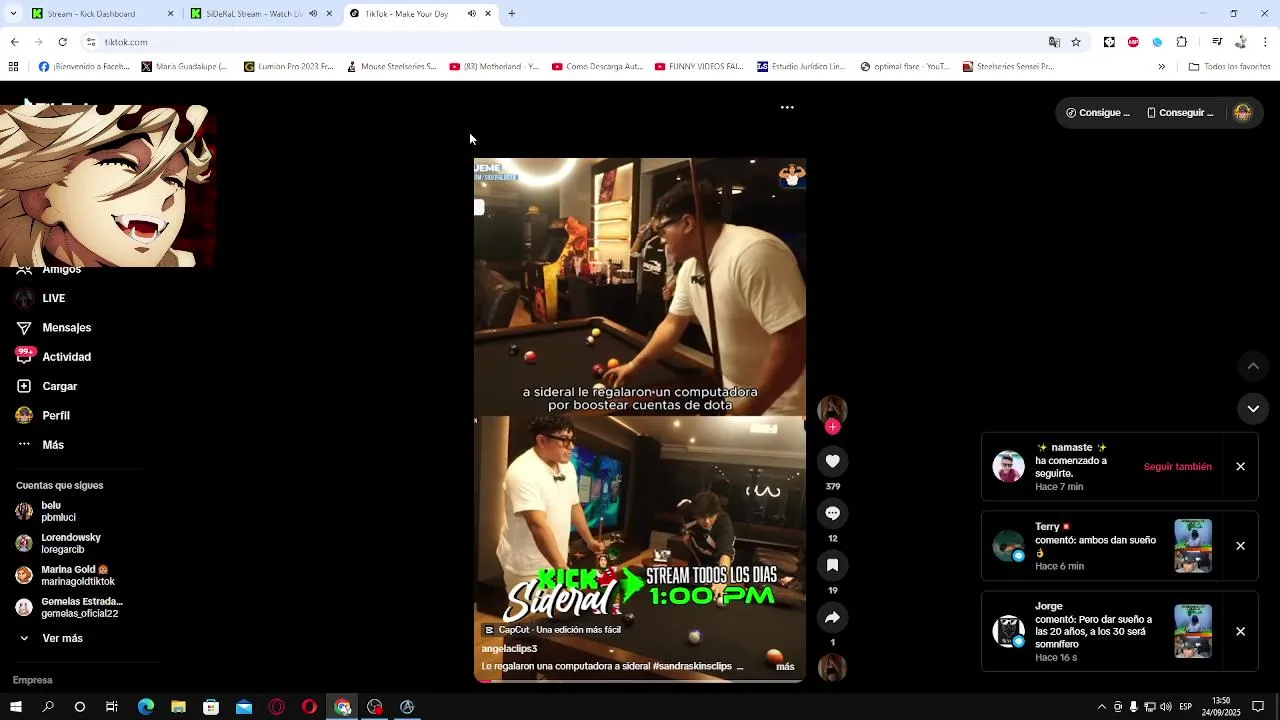Click the CapCut editing link on video
Image resolution: width=1280 pixels, height=720 pixels.
coord(552,630)
